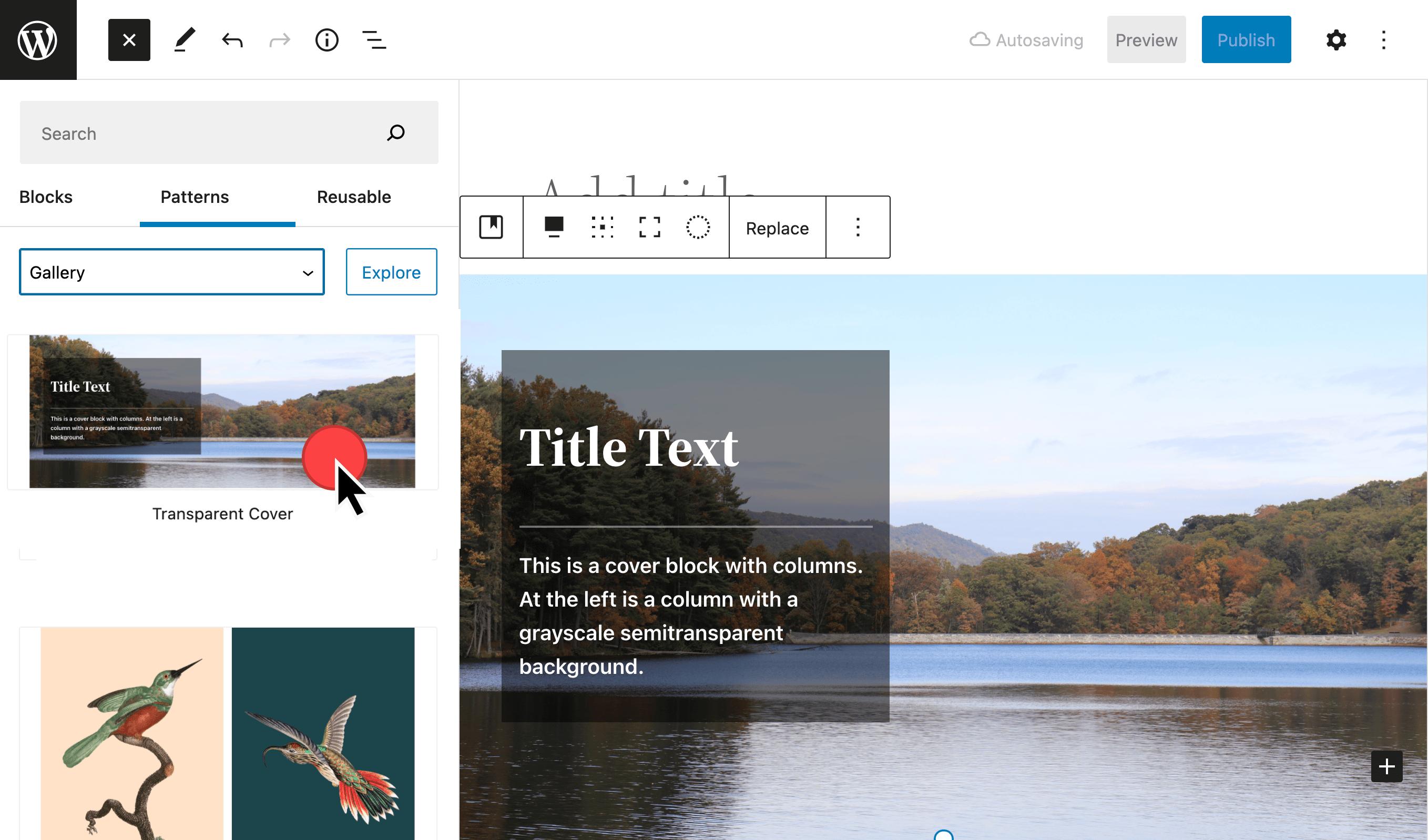Open the top-right Options kebab menu
The height and width of the screenshot is (840, 1428).
tap(1383, 39)
